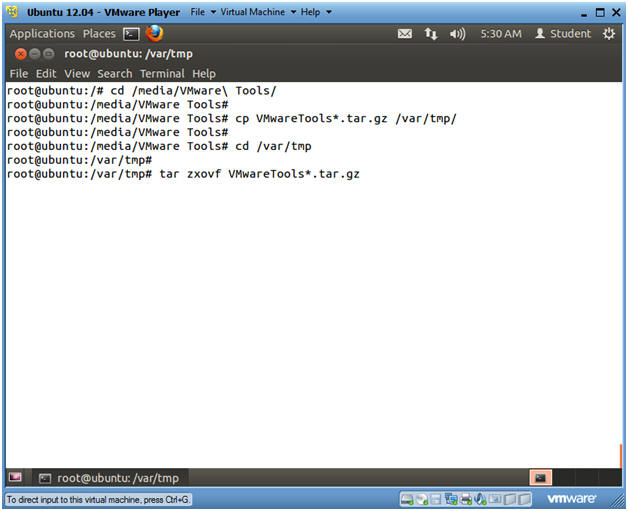Click the 5:30 AM clock
Image resolution: width=628 pixels, height=511 pixels.
[x=501, y=34]
